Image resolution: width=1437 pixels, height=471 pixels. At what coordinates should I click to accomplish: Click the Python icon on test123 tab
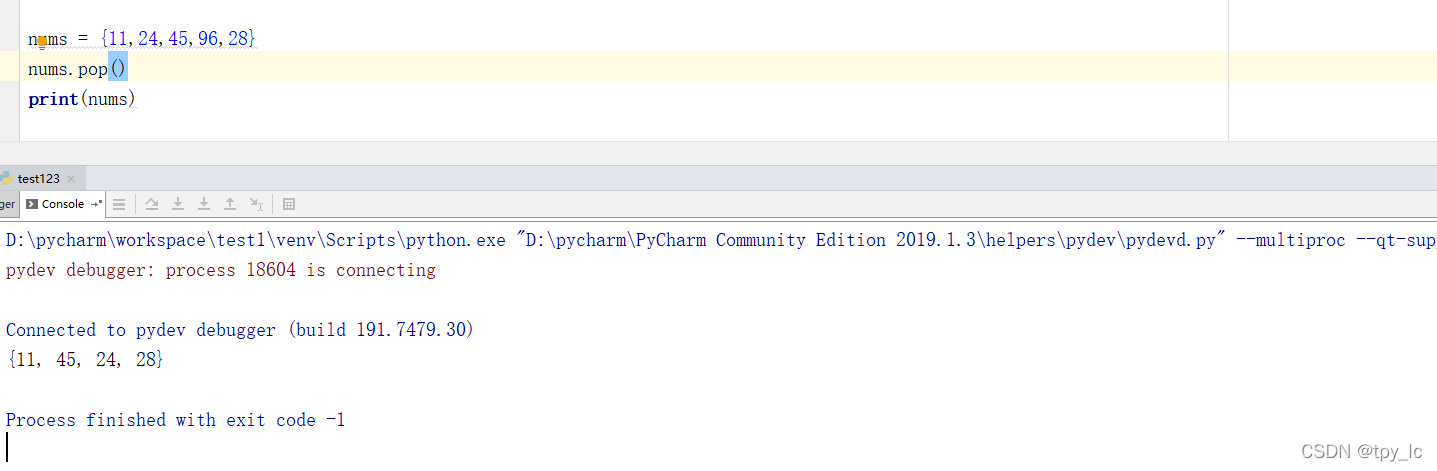click(x=5, y=178)
